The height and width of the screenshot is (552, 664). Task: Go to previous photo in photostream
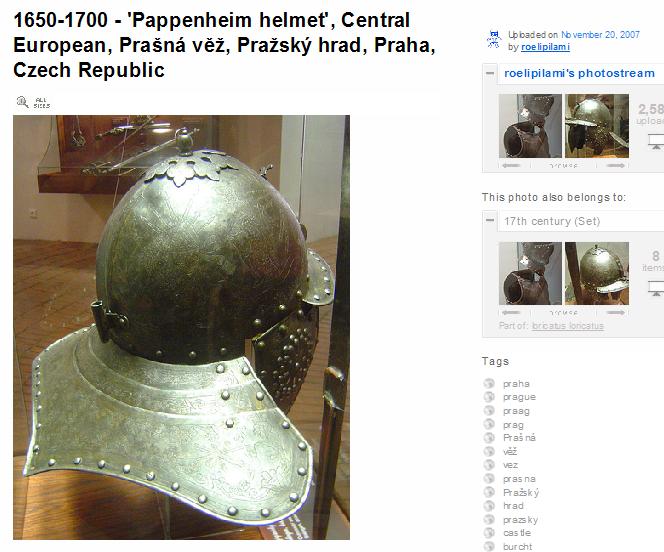511,166
